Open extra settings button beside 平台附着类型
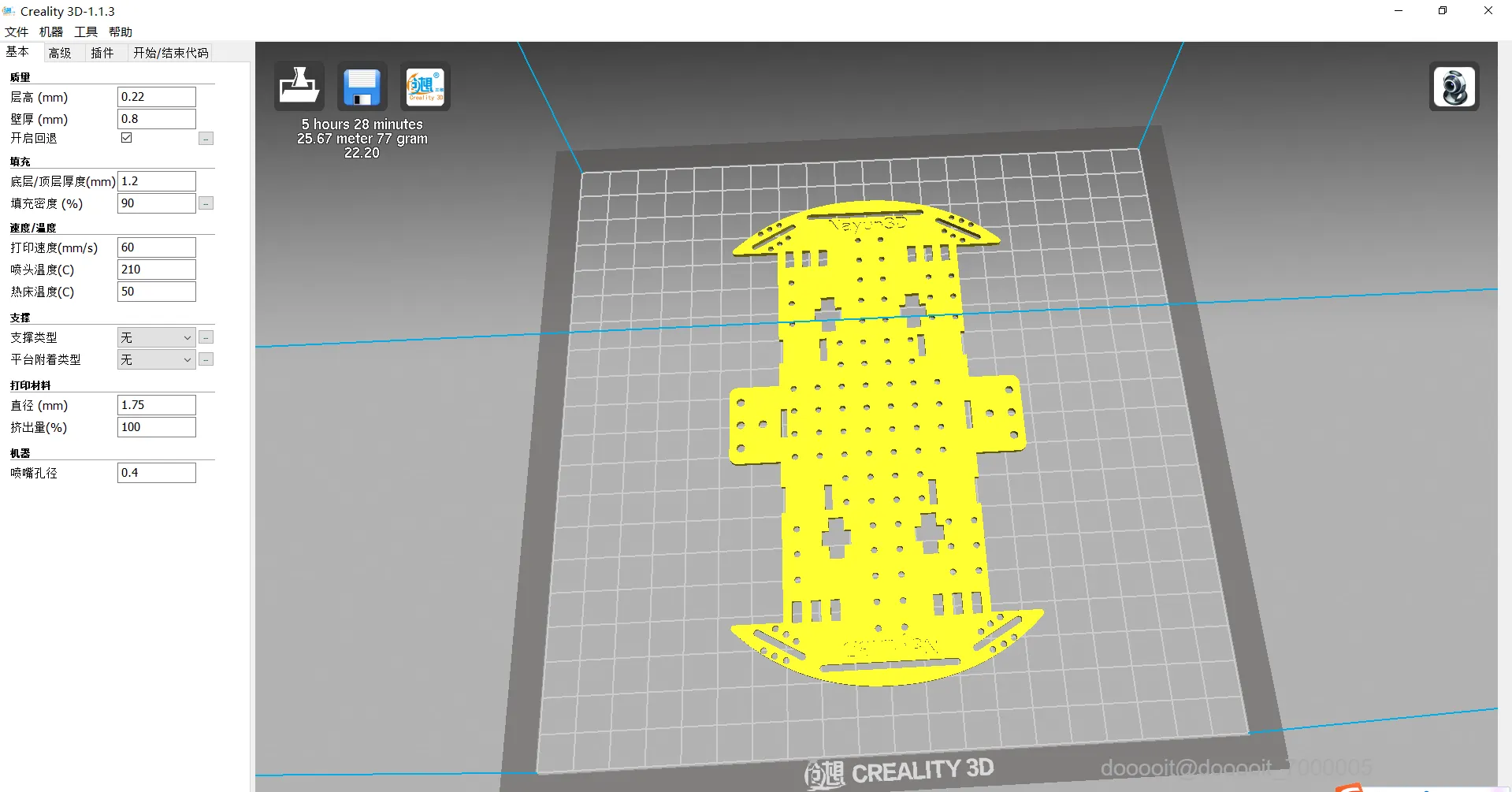 (x=206, y=359)
